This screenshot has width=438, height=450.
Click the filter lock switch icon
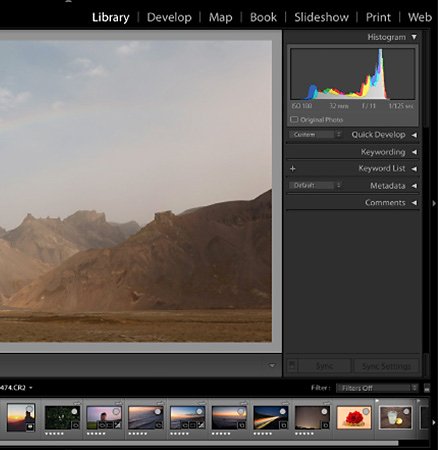427,388
